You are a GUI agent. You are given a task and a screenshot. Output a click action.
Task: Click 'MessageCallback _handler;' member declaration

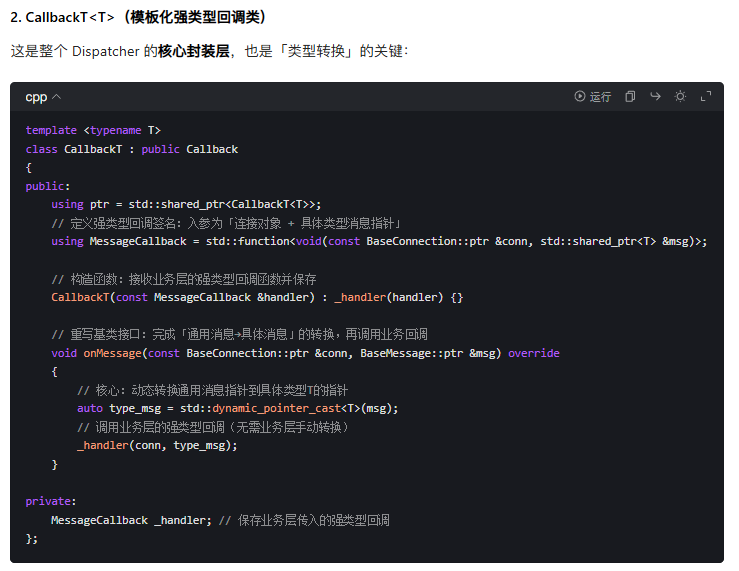[131, 520]
